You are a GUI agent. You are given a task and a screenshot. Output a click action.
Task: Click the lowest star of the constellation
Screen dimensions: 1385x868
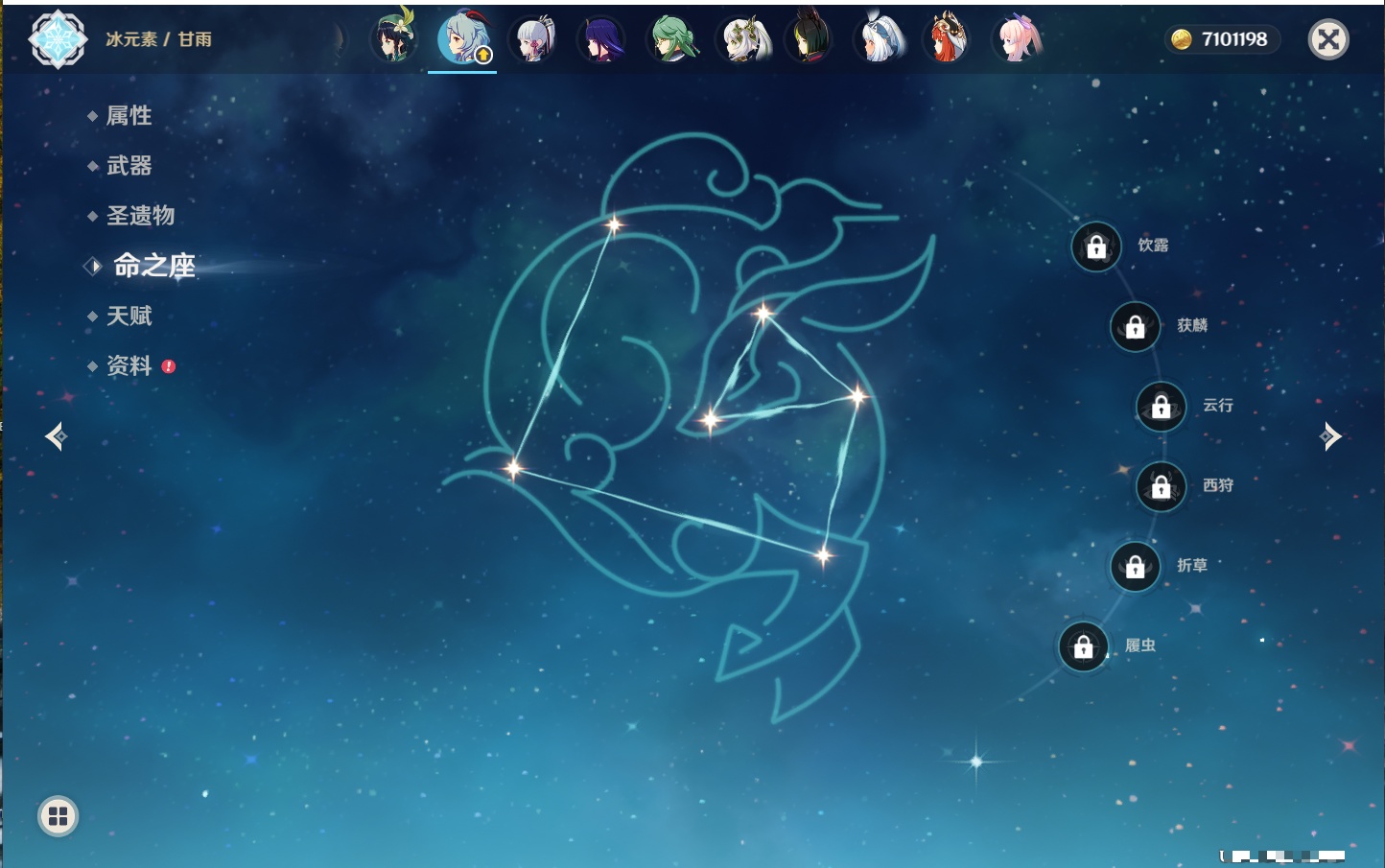coord(823,554)
